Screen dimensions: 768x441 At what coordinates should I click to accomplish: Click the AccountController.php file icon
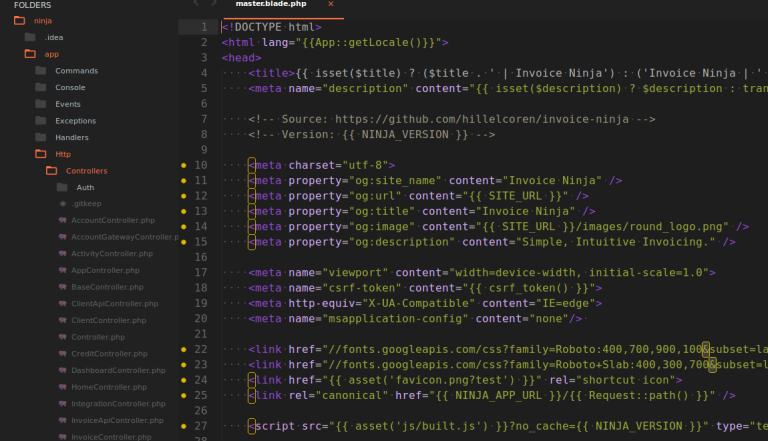(x=63, y=220)
